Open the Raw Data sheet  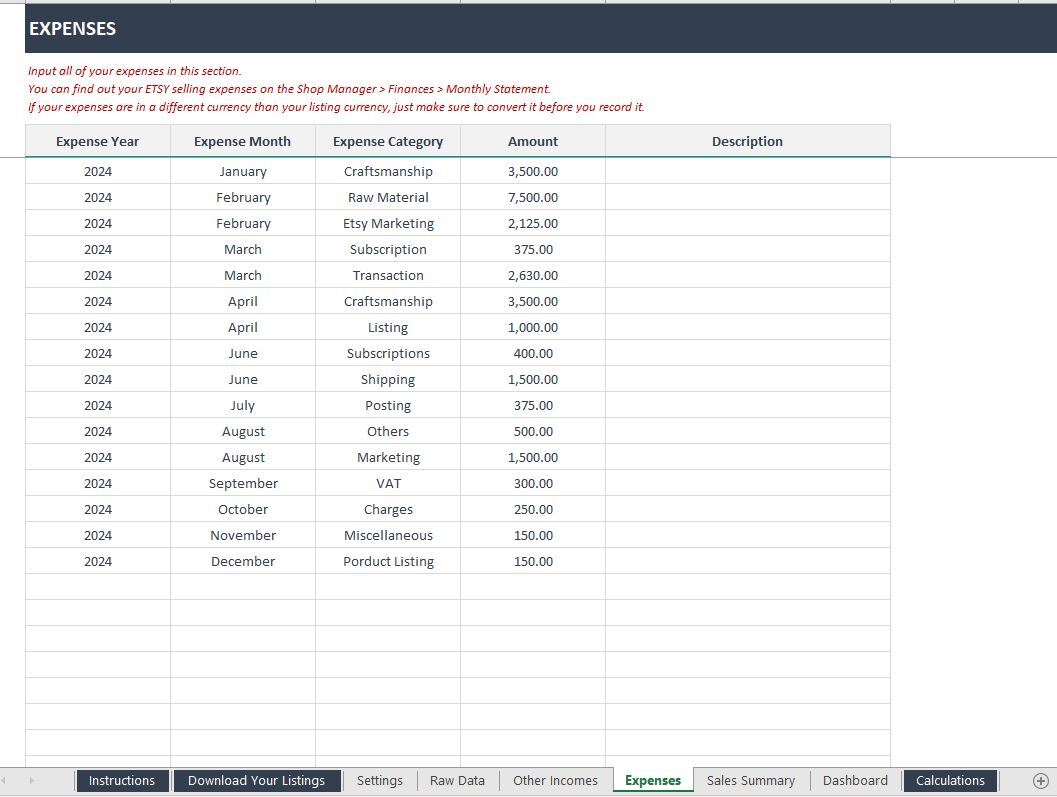click(x=457, y=781)
